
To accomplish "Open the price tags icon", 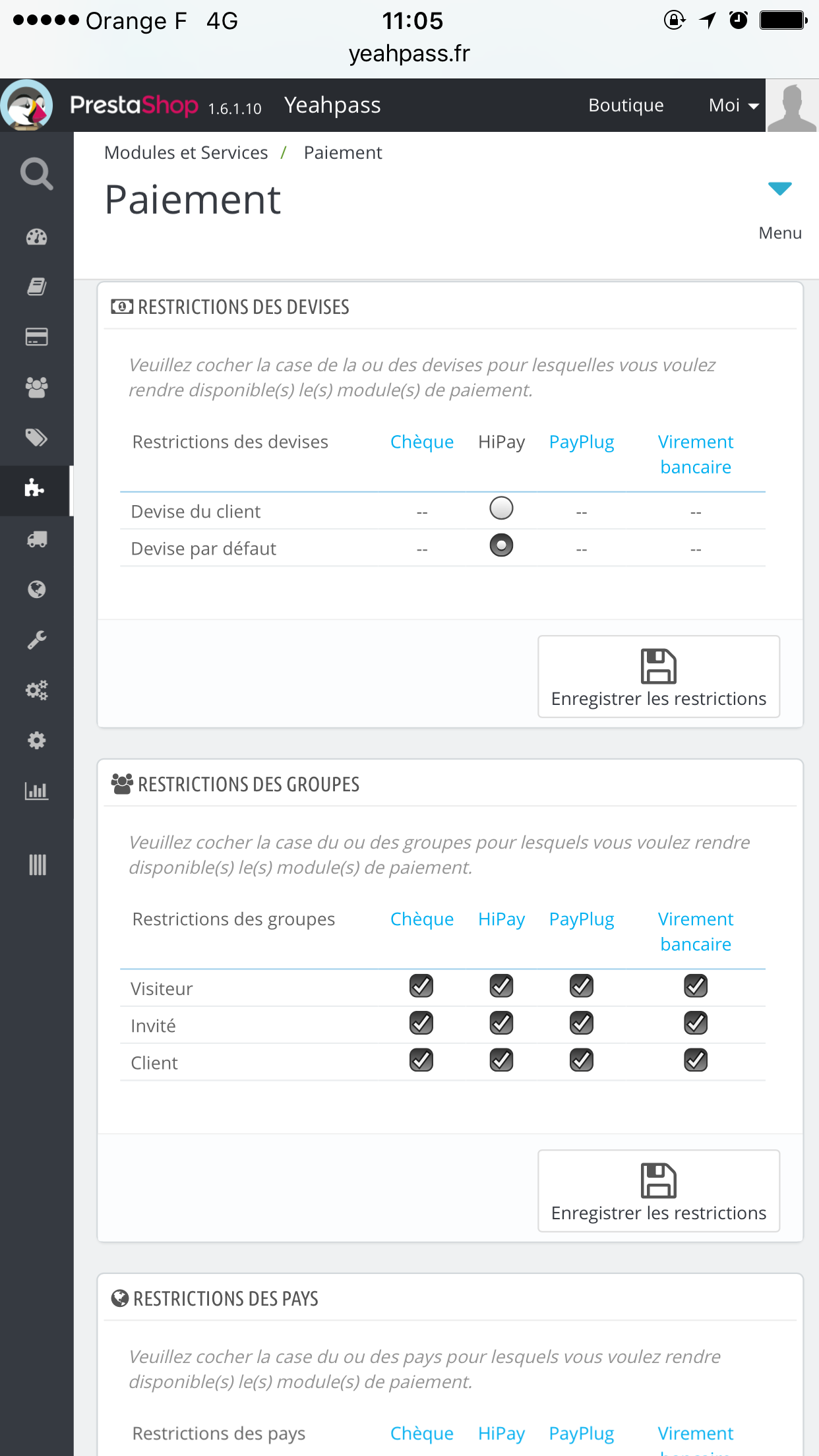I will [x=36, y=438].
